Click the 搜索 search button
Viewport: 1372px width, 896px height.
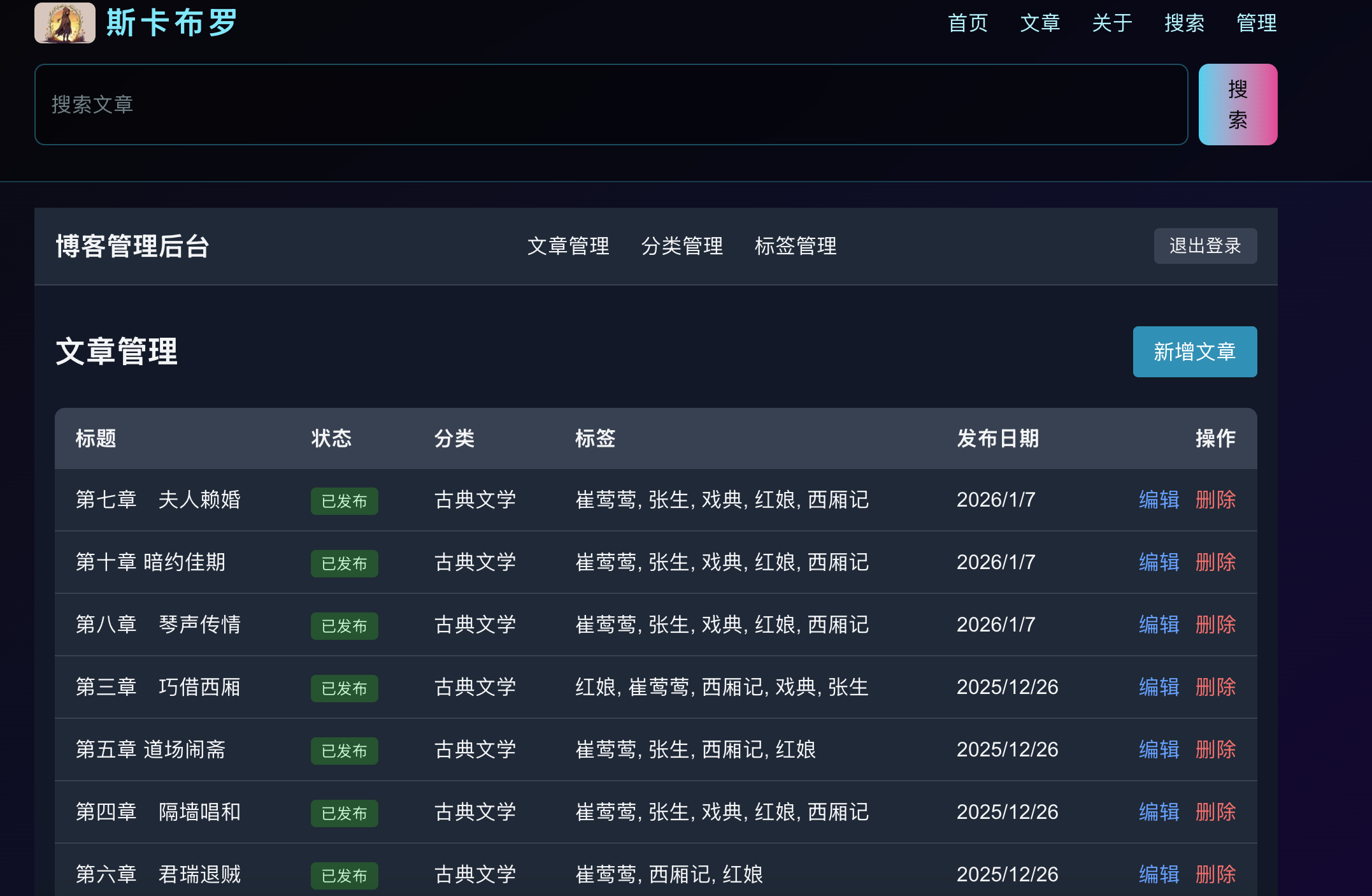coord(1237,104)
